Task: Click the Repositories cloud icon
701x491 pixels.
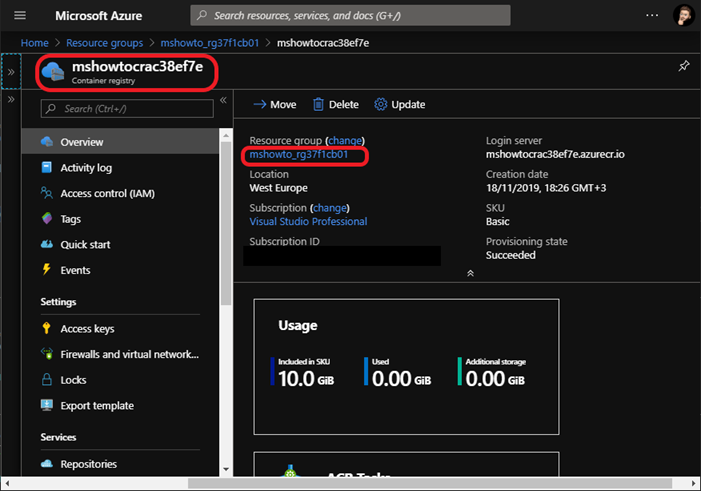Action: (x=46, y=464)
